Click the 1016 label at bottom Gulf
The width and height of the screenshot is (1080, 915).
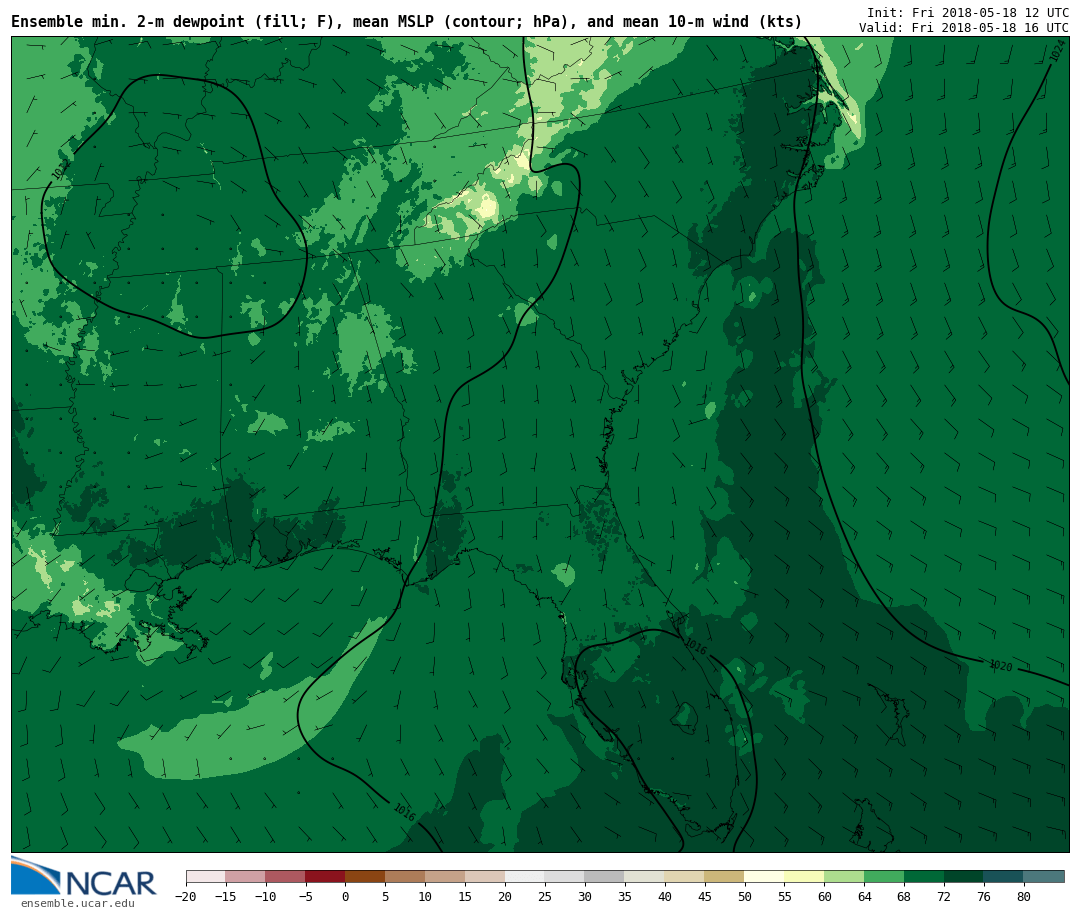404,812
